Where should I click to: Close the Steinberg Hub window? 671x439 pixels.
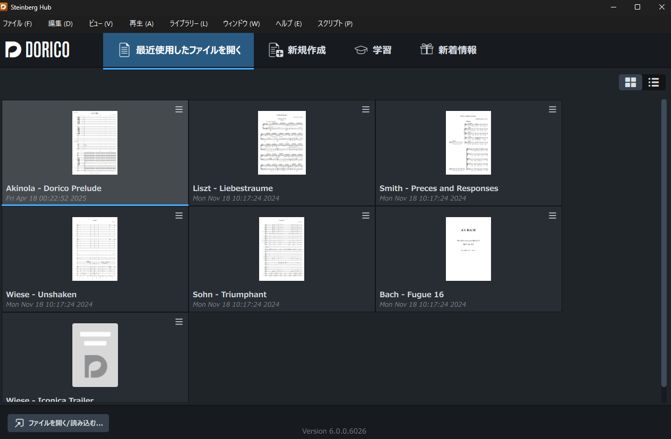[661, 7]
